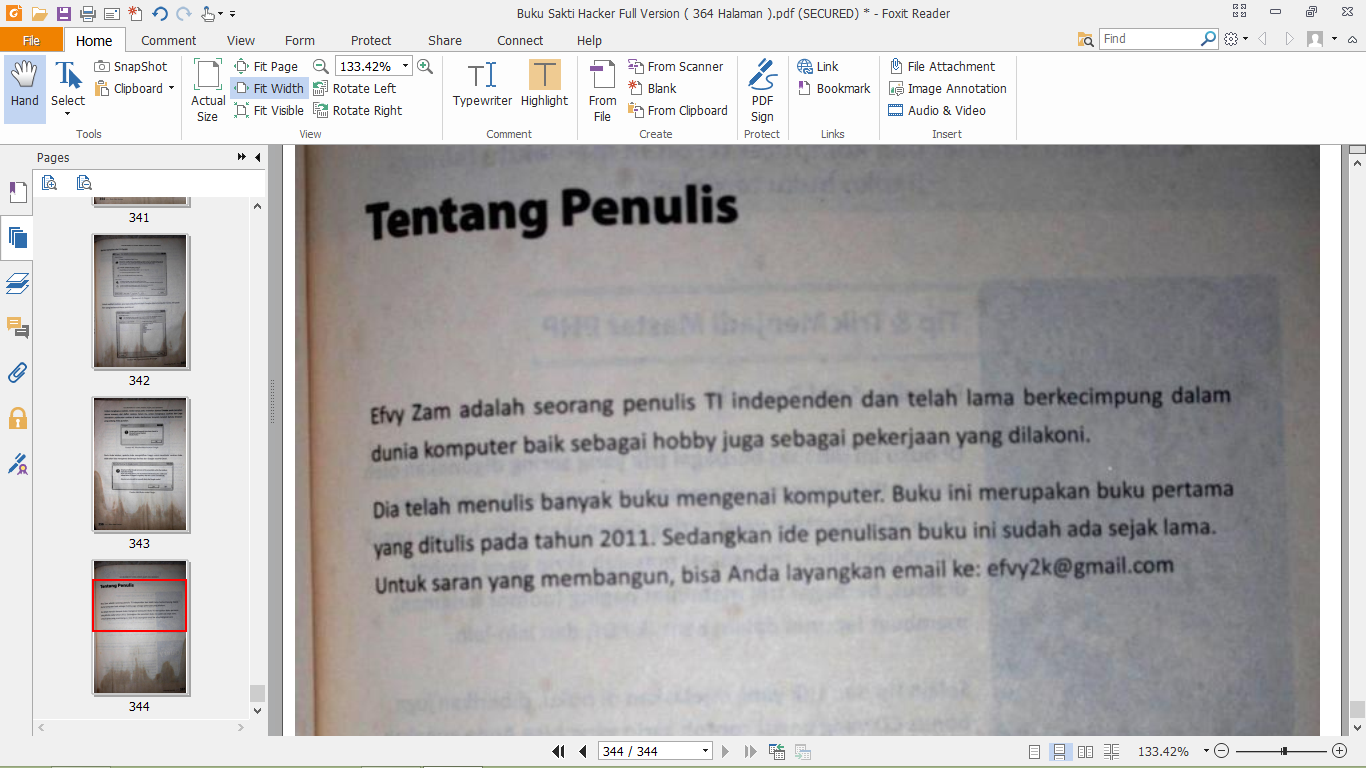Click the Find search field
This screenshot has height=768, width=1366.
1150,39
